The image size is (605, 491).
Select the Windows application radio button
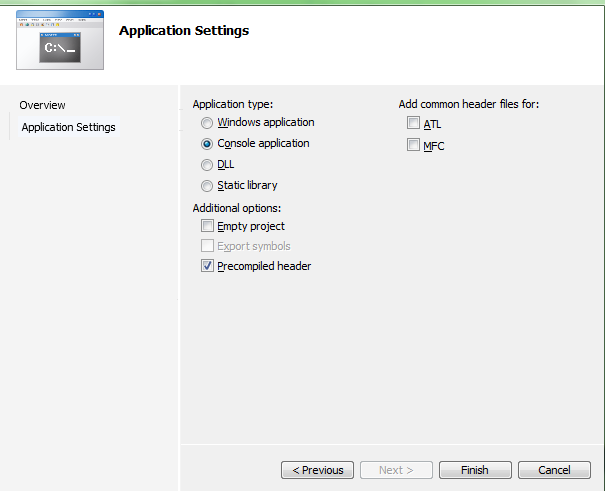(207, 123)
